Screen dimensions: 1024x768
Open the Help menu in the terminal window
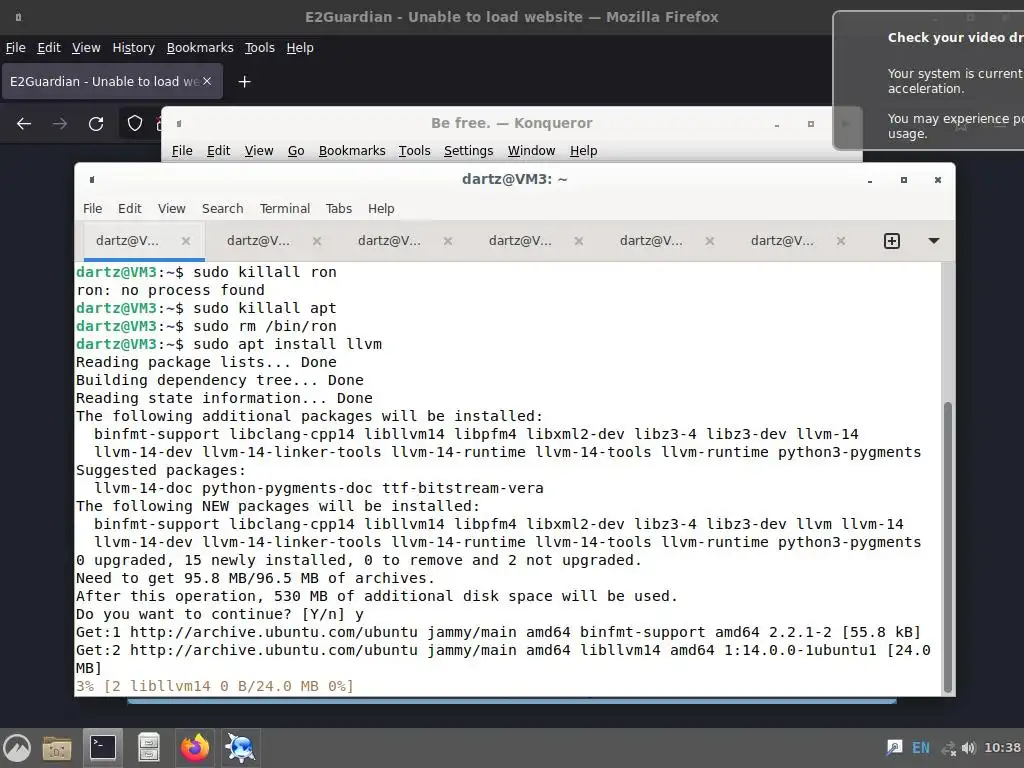pyautogui.click(x=381, y=208)
